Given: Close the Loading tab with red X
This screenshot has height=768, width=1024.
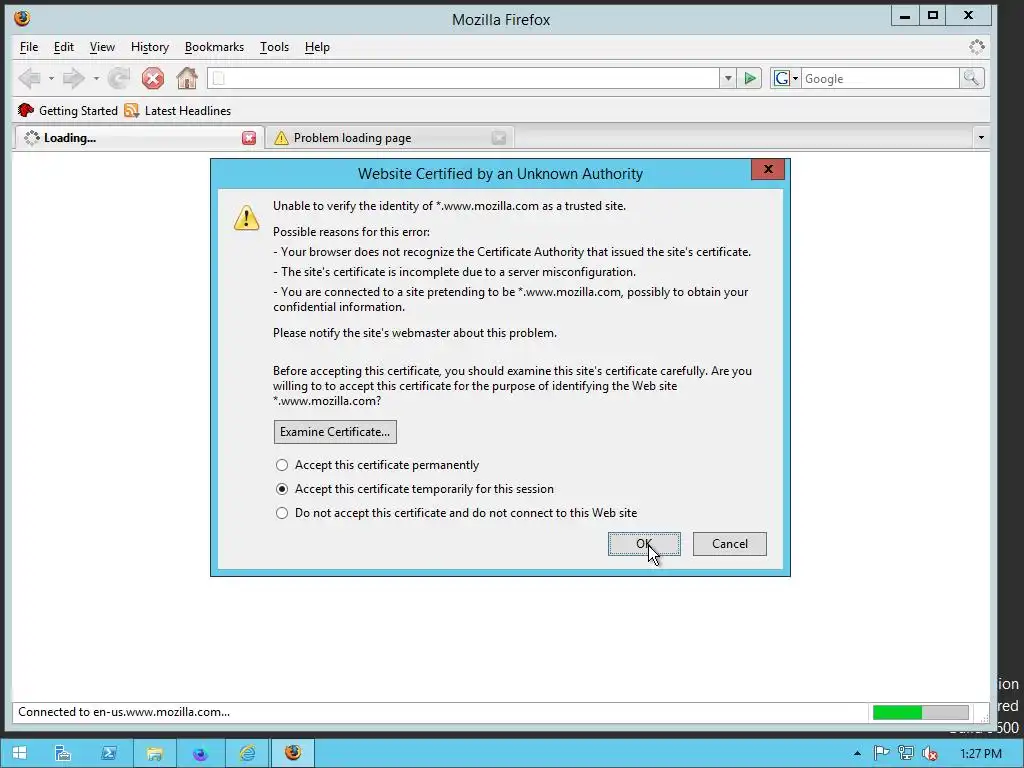Looking at the screenshot, I should click(x=249, y=138).
